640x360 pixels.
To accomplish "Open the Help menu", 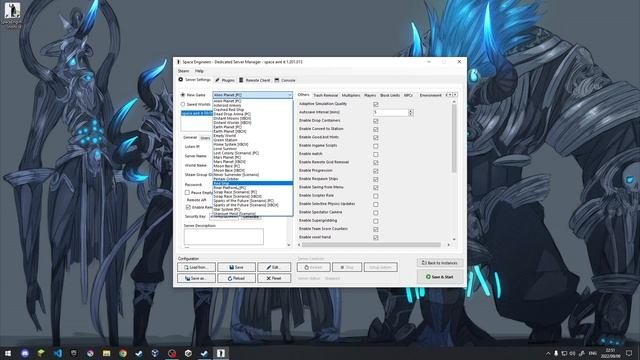I will click(x=199, y=71).
